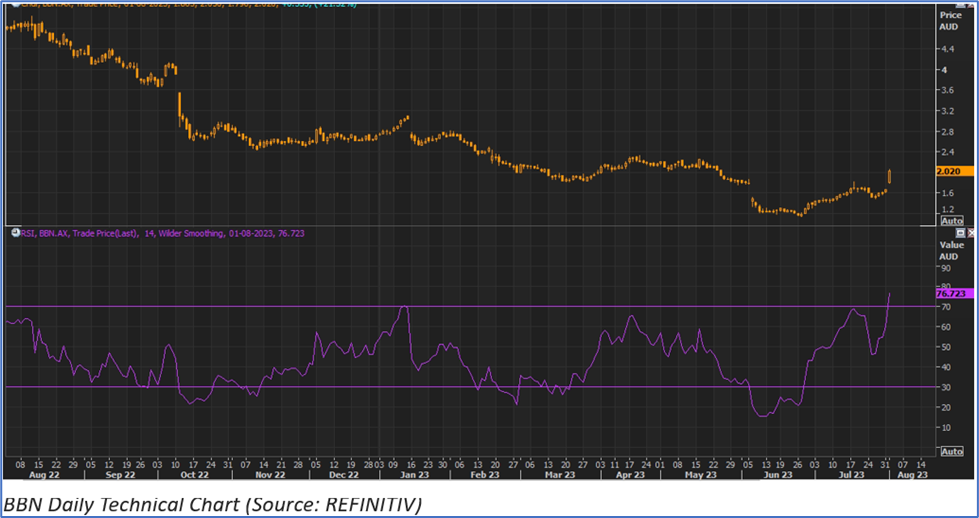
Task: Click the Price AUD axis label
Action: pyautogui.click(x=949, y=21)
